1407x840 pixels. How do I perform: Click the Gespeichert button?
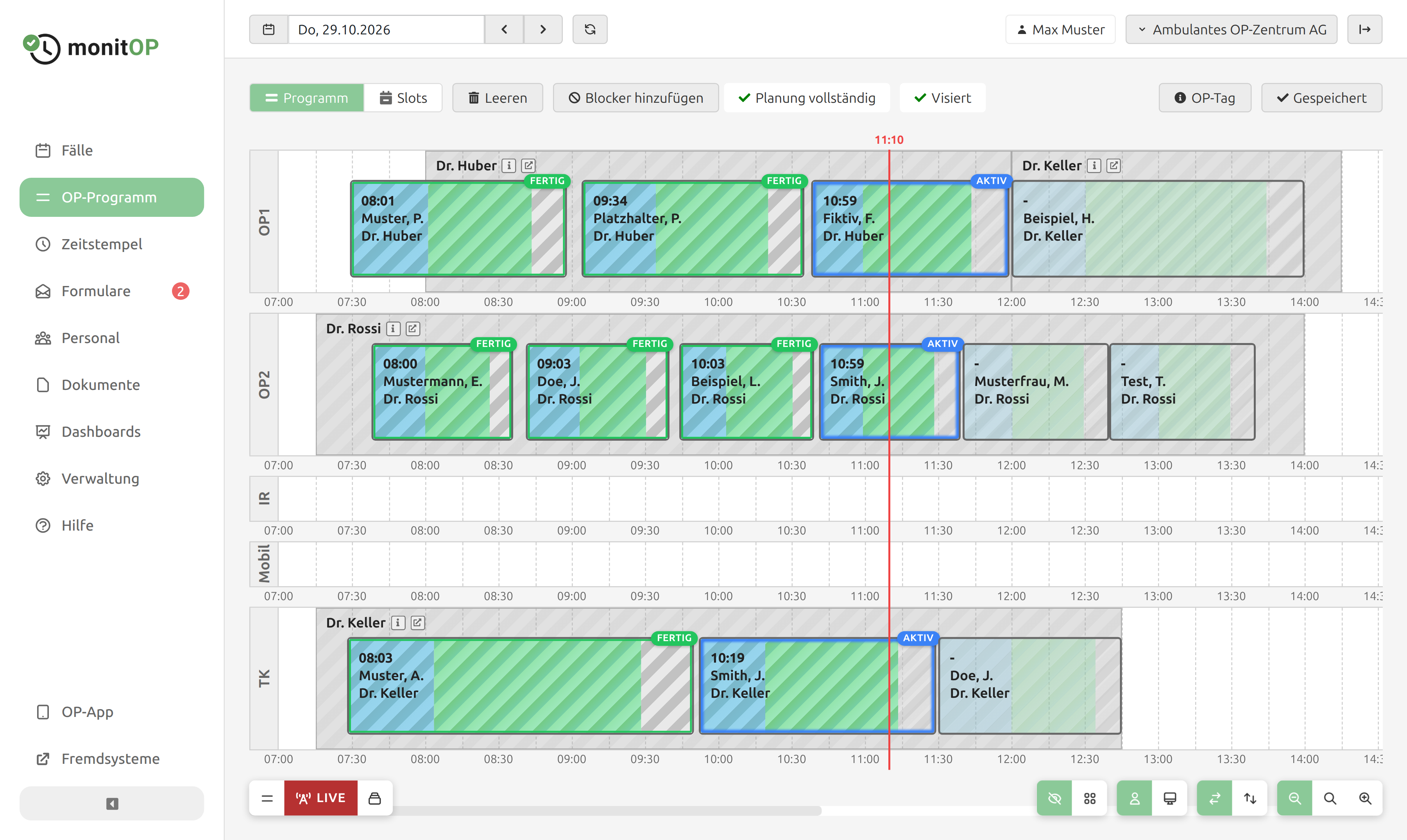pyautogui.click(x=1321, y=98)
